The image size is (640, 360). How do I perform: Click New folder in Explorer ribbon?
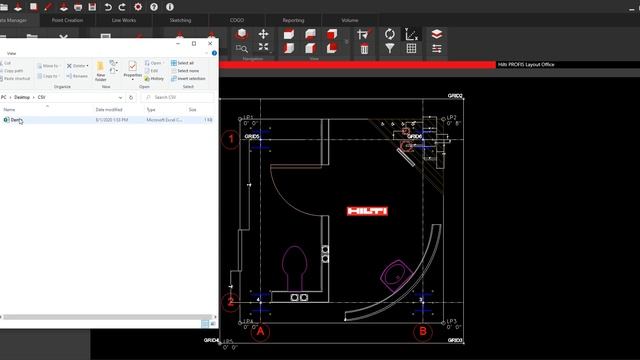pyautogui.click(x=100, y=71)
